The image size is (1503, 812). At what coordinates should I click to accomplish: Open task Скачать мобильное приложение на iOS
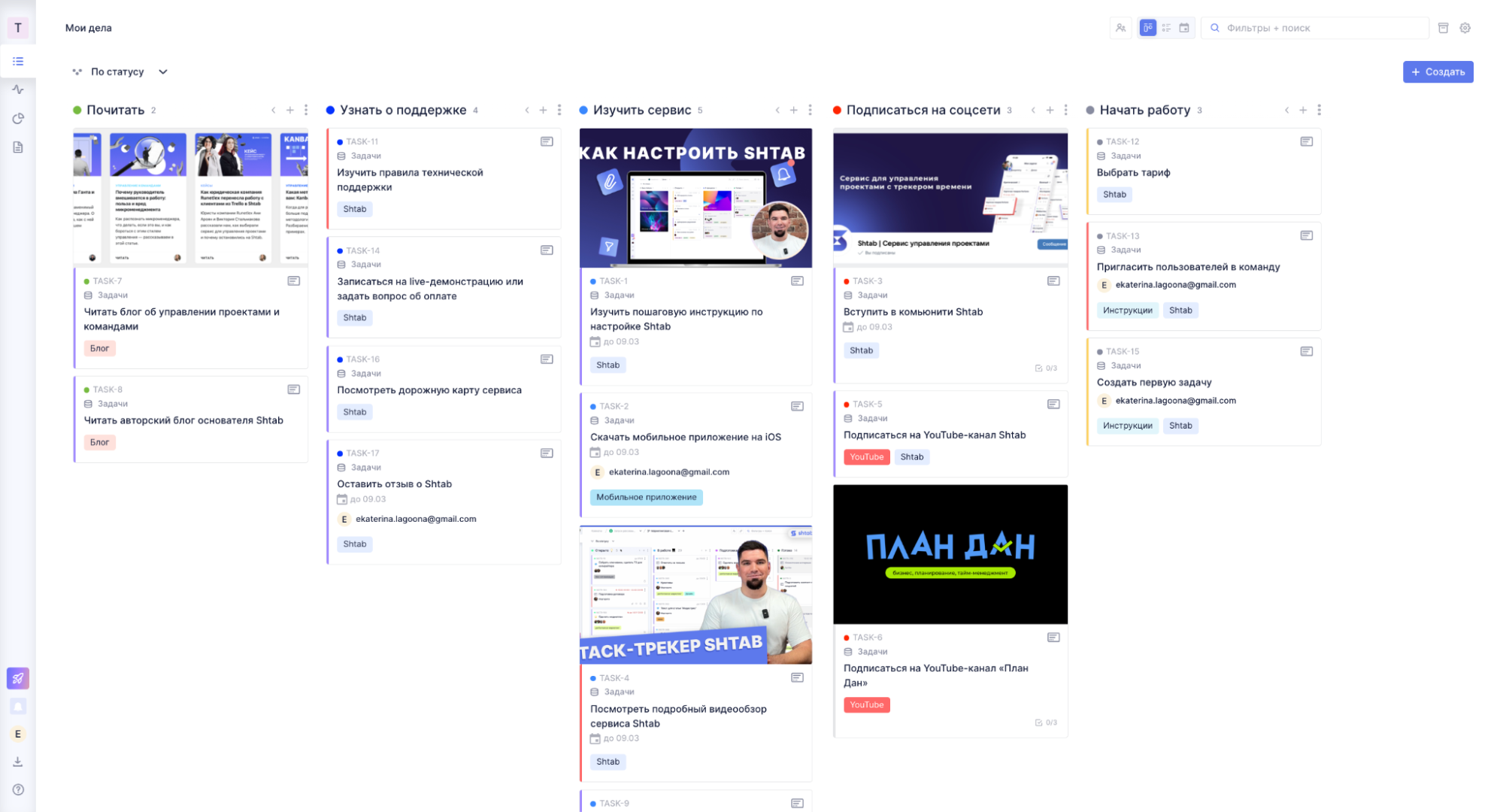686,437
